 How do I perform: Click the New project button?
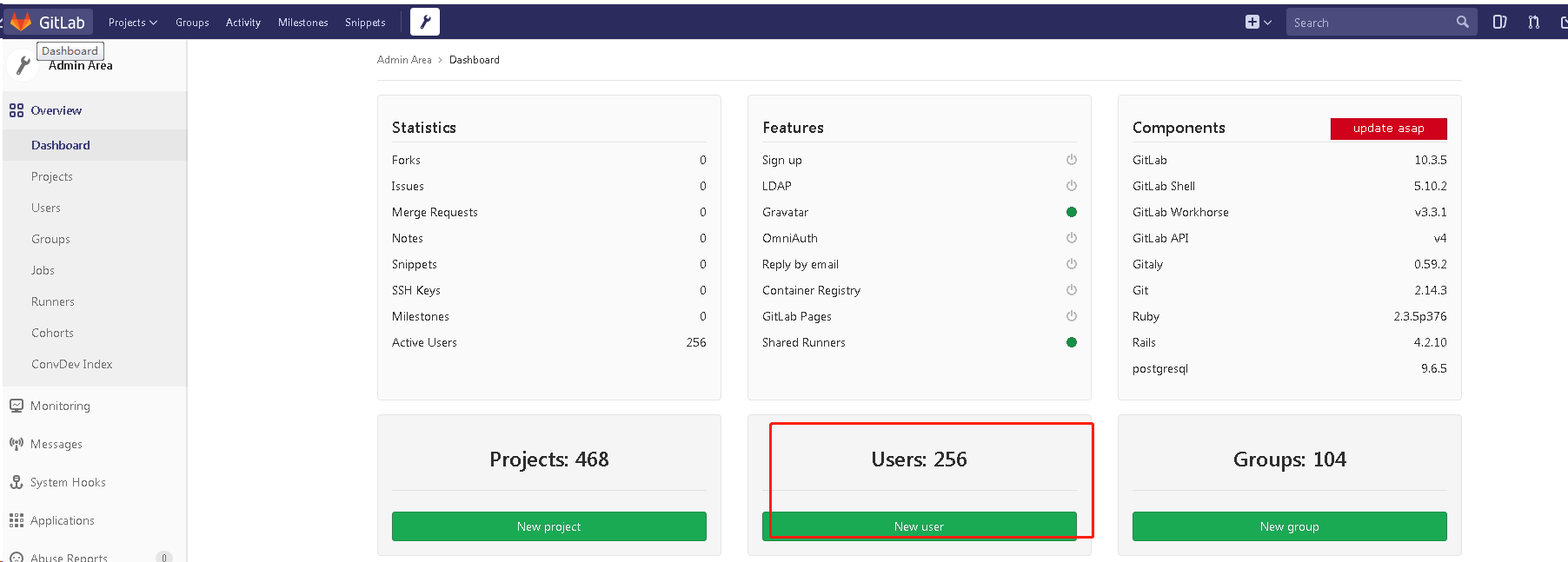(549, 526)
